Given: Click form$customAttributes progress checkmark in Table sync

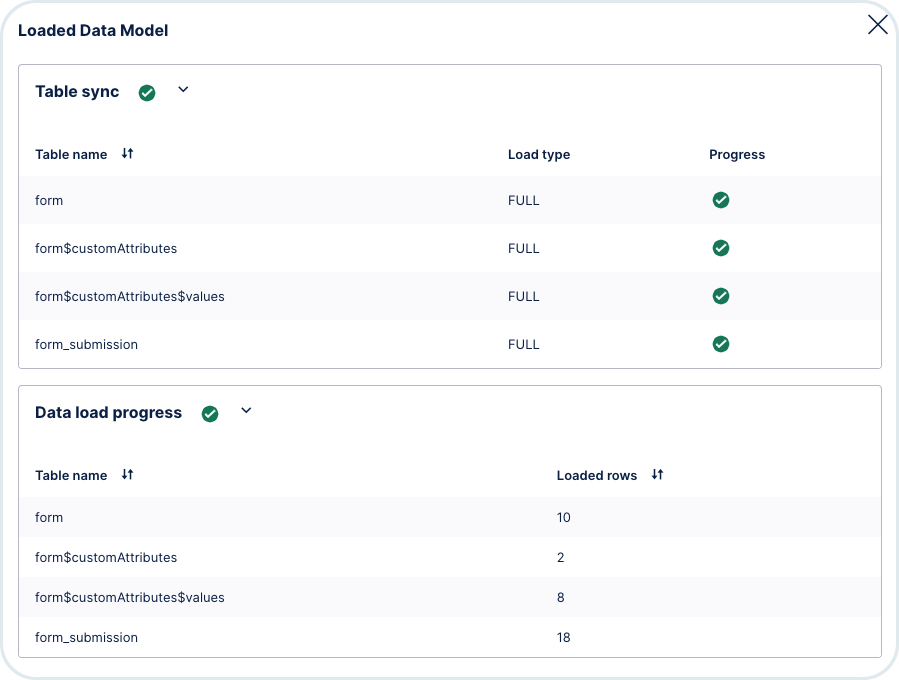Looking at the screenshot, I should (x=721, y=248).
